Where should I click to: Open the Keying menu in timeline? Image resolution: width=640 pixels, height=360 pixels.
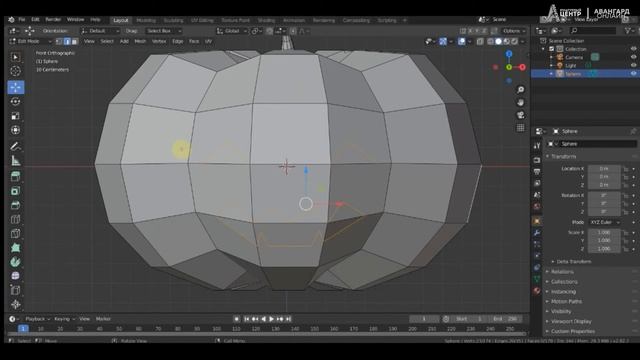point(64,319)
